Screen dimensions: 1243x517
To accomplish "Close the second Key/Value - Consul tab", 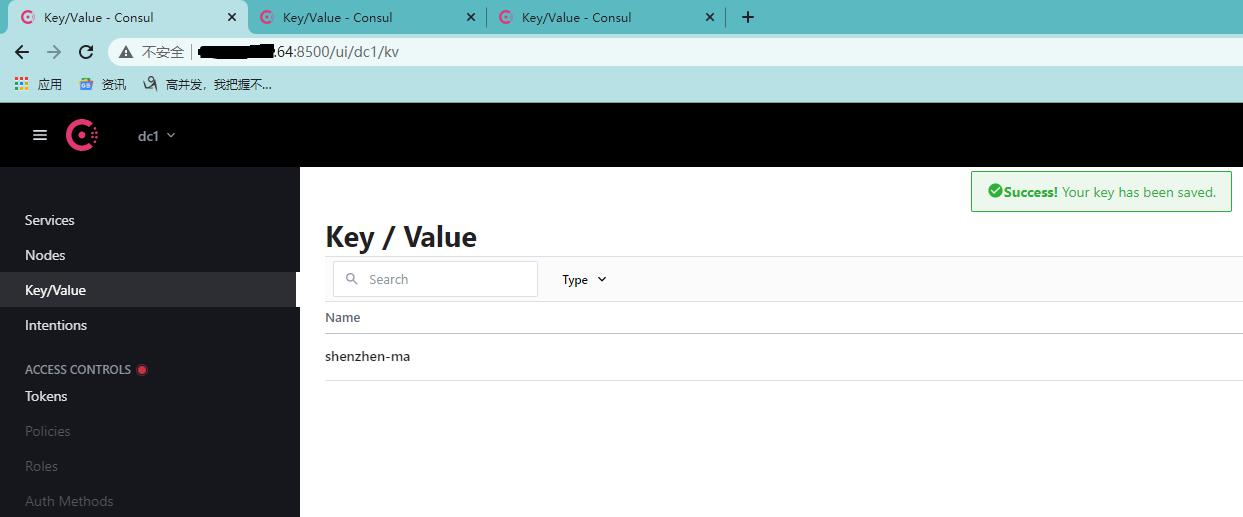I will point(471,17).
